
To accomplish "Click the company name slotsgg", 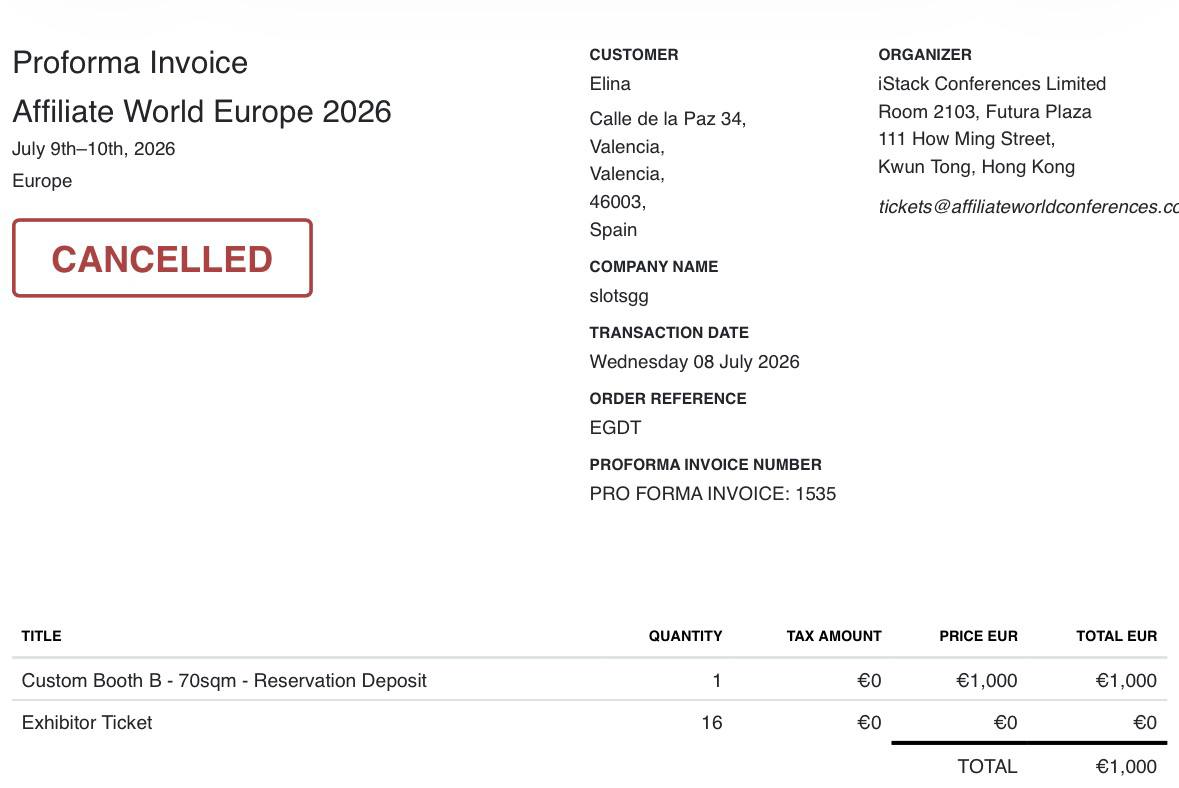I will point(619,296).
